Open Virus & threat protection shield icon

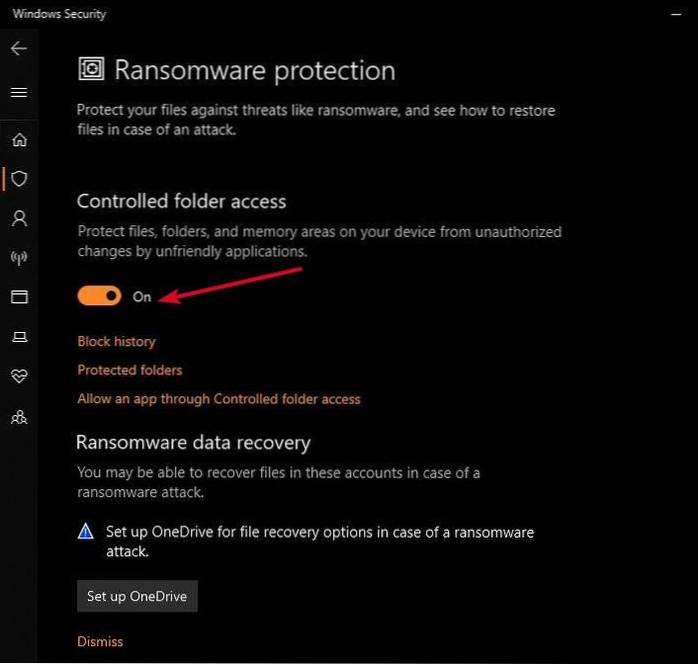19,179
